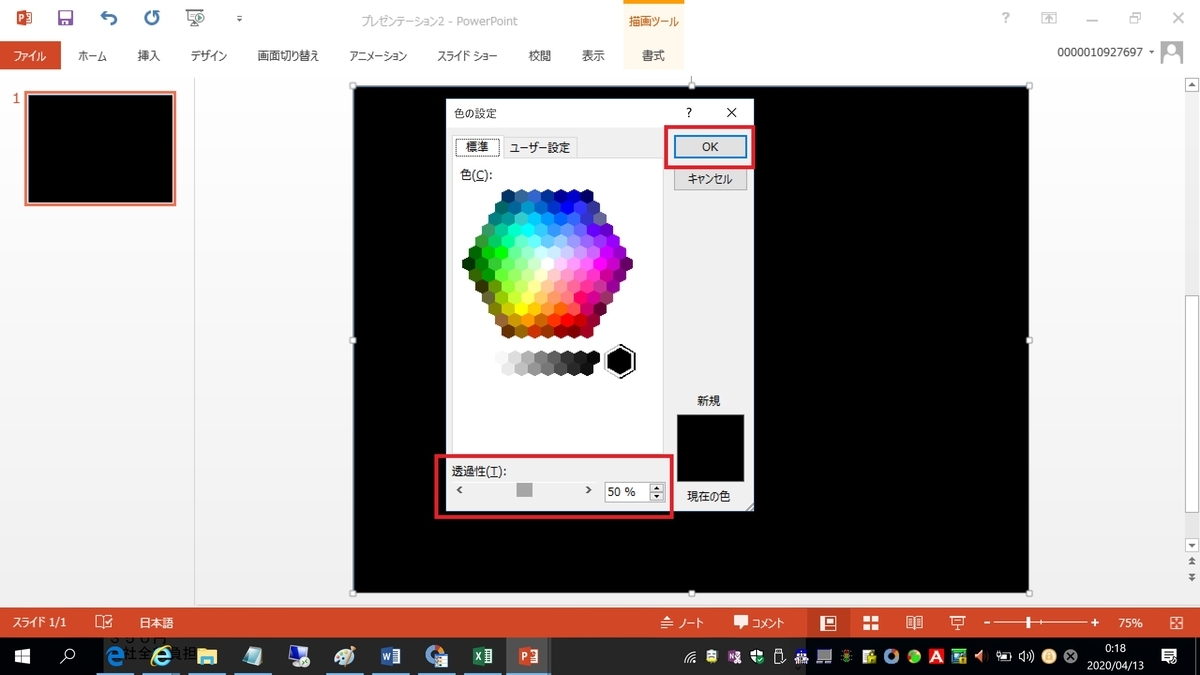Viewport: 1200px width, 675px height.
Task: Switch to Excel in the taskbar
Action: click(x=483, y=656)
